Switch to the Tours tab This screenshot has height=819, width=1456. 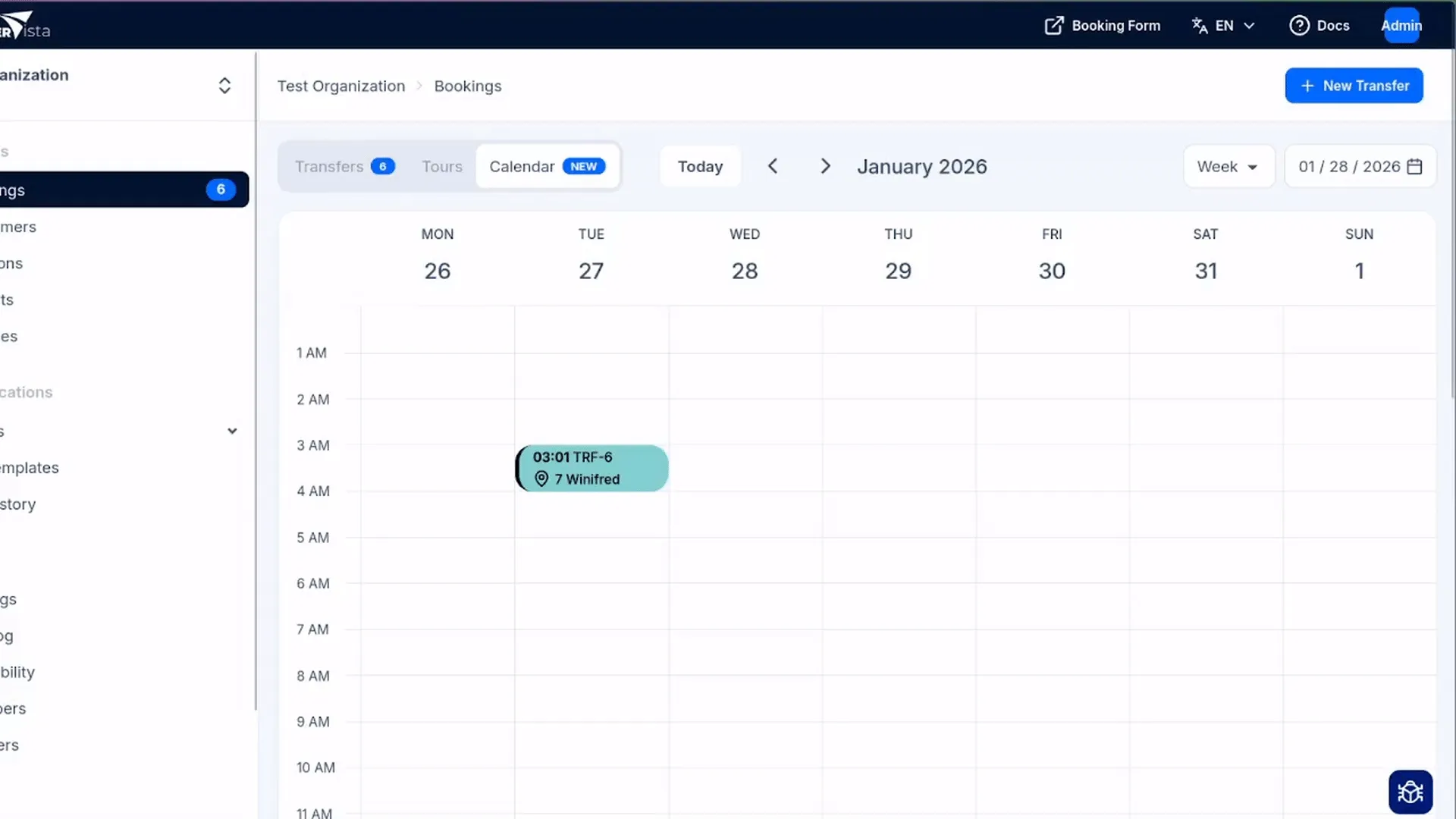click(x=441, y=167)
